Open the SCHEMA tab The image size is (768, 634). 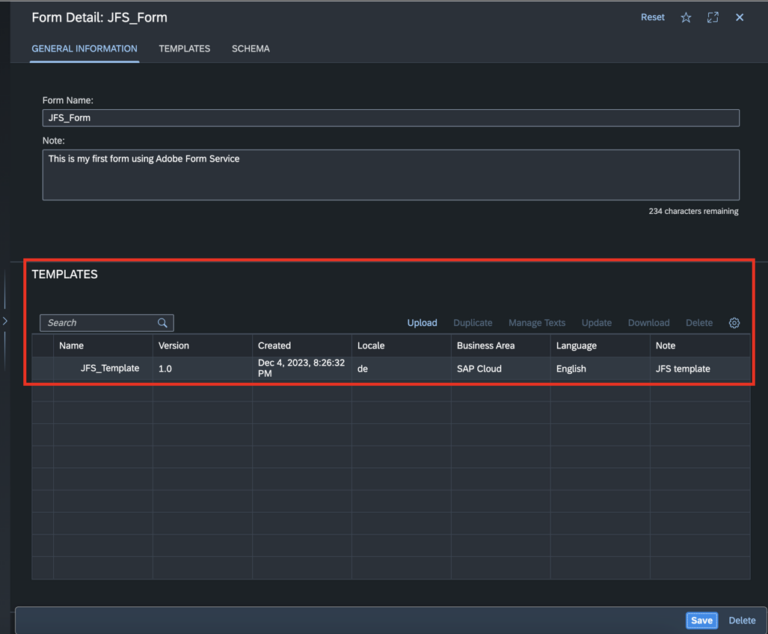coord(250,49)
